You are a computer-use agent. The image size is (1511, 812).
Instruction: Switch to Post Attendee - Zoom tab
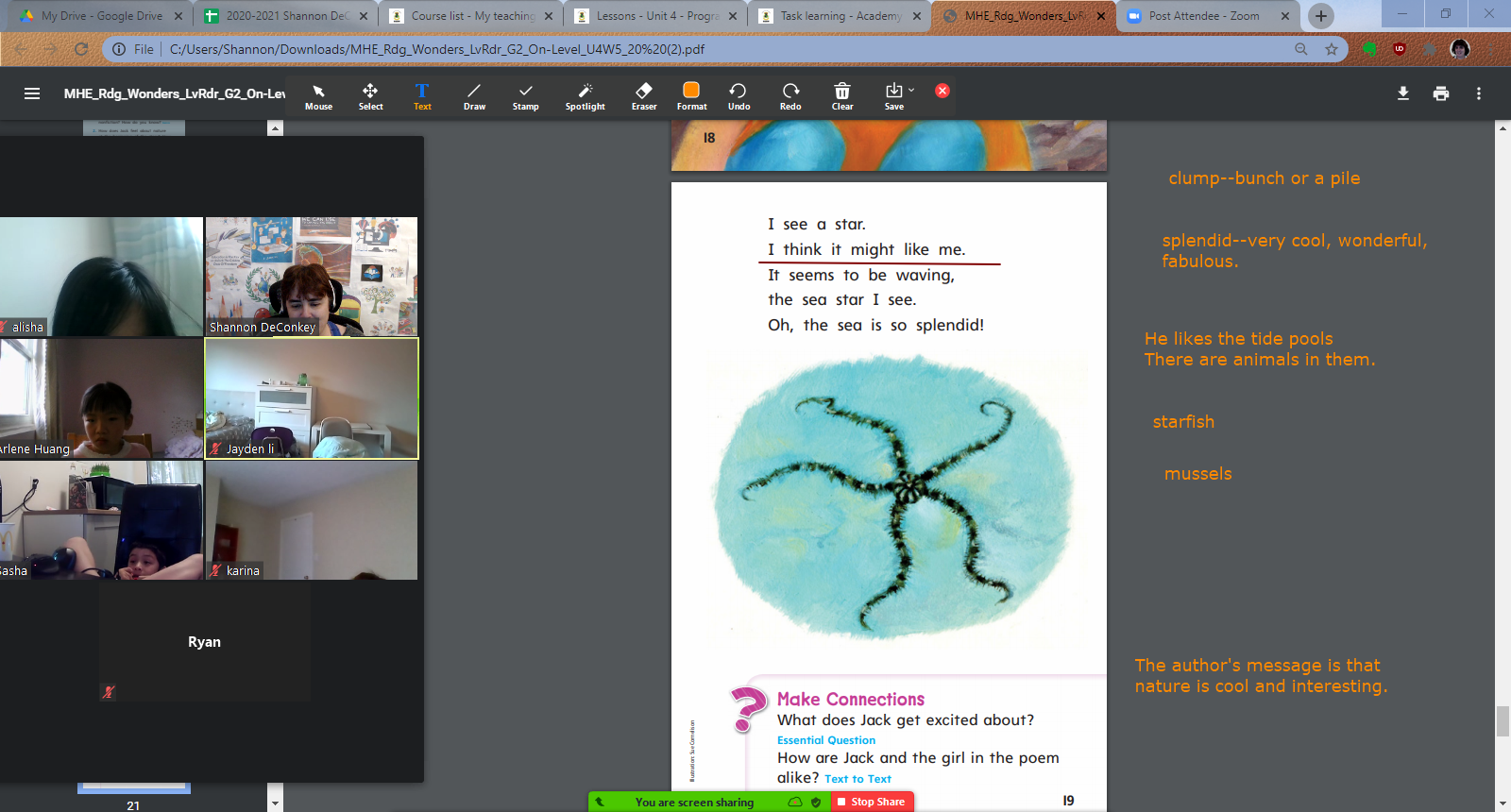[x=1208, y=16]
